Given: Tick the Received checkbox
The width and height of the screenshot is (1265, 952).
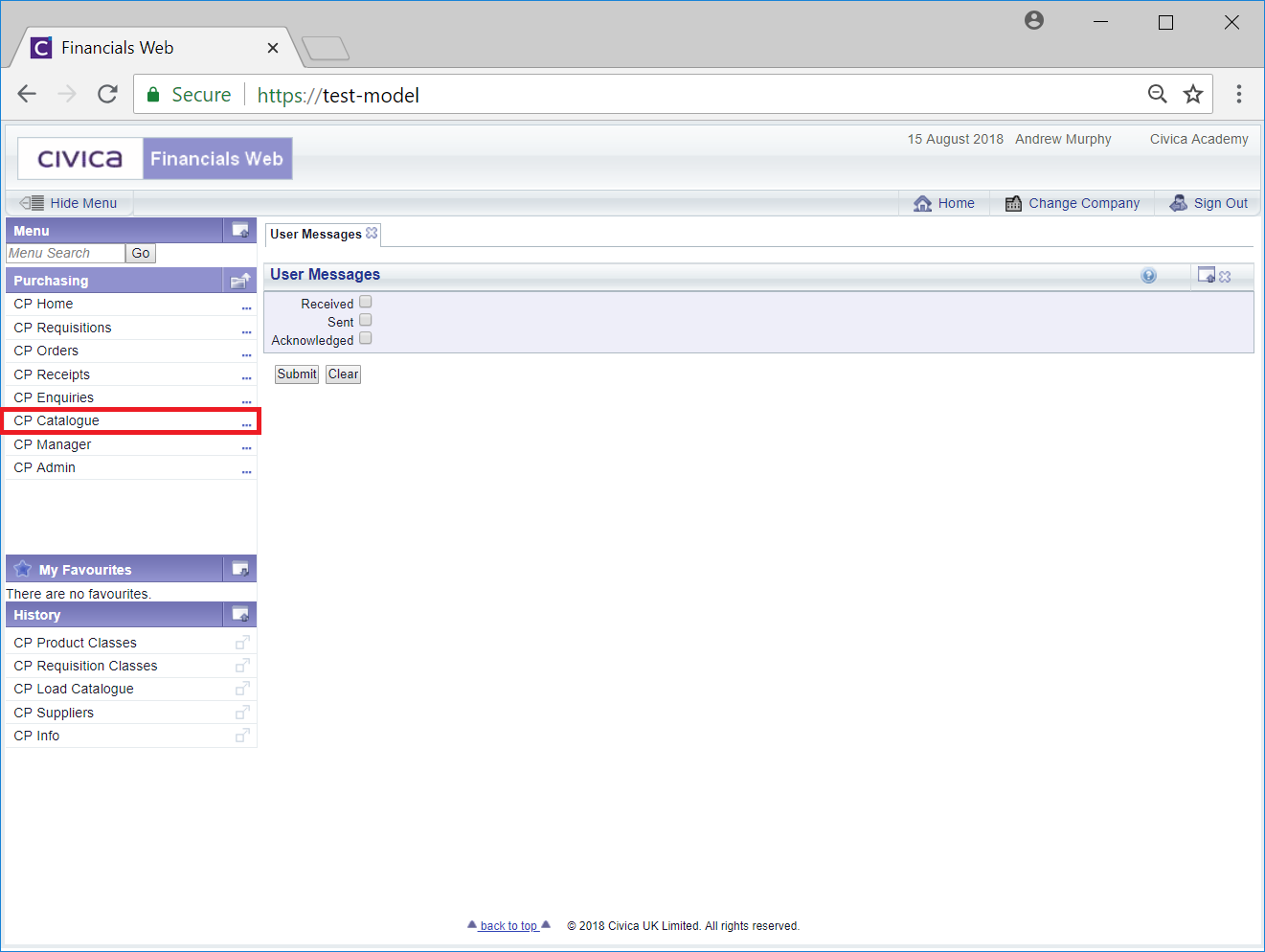Looking at the screenshot, I should (x=365, y=302).
